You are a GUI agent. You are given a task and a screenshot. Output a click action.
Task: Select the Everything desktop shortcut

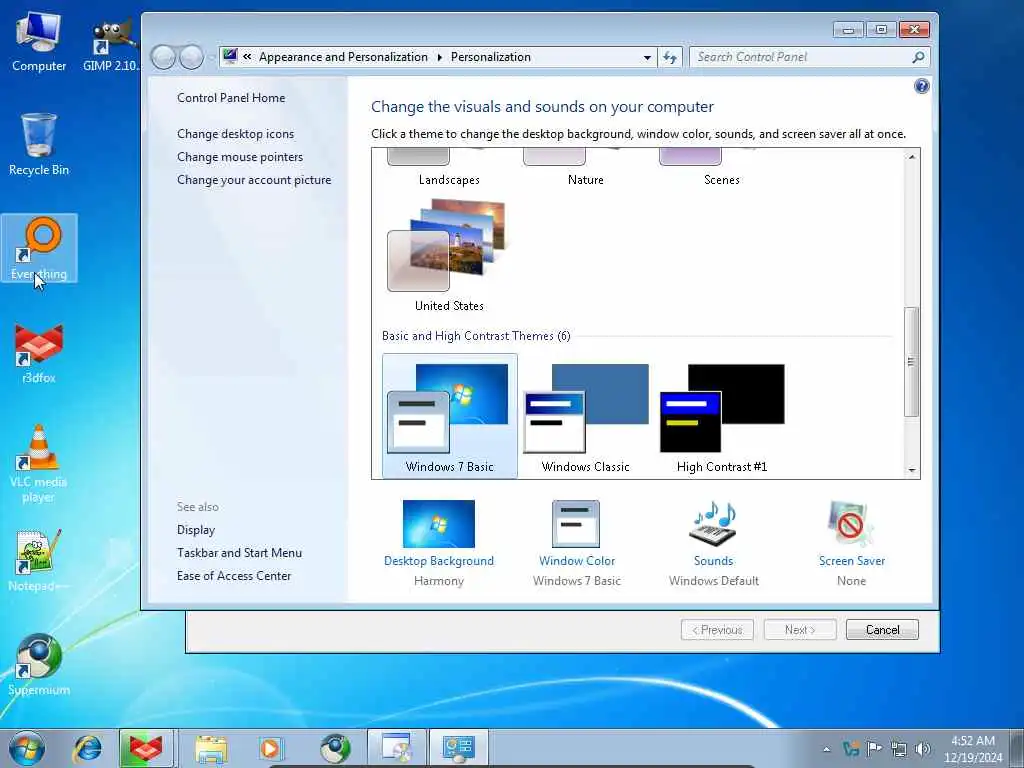click(39, 248)
